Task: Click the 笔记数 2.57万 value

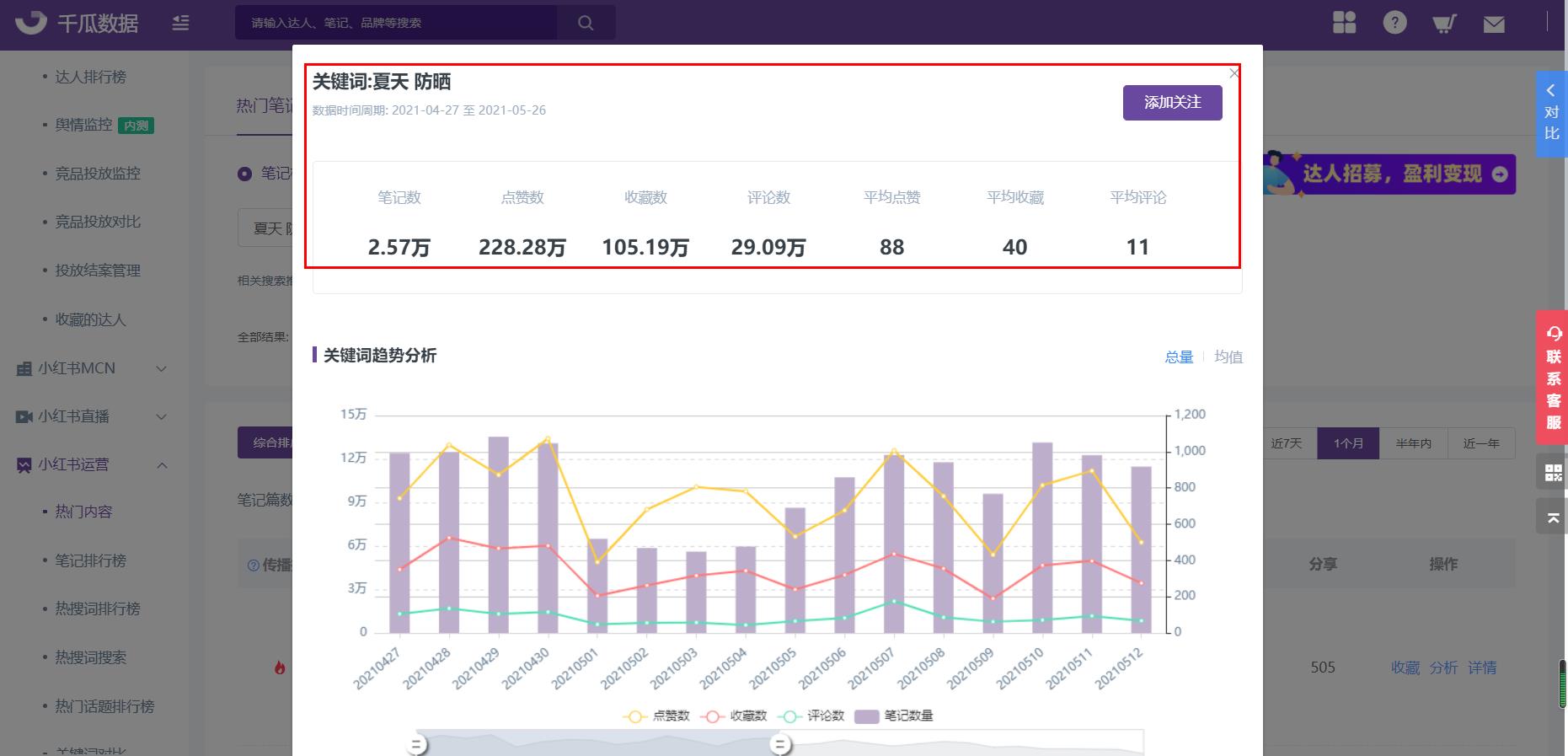Action: tap(399, 247)
